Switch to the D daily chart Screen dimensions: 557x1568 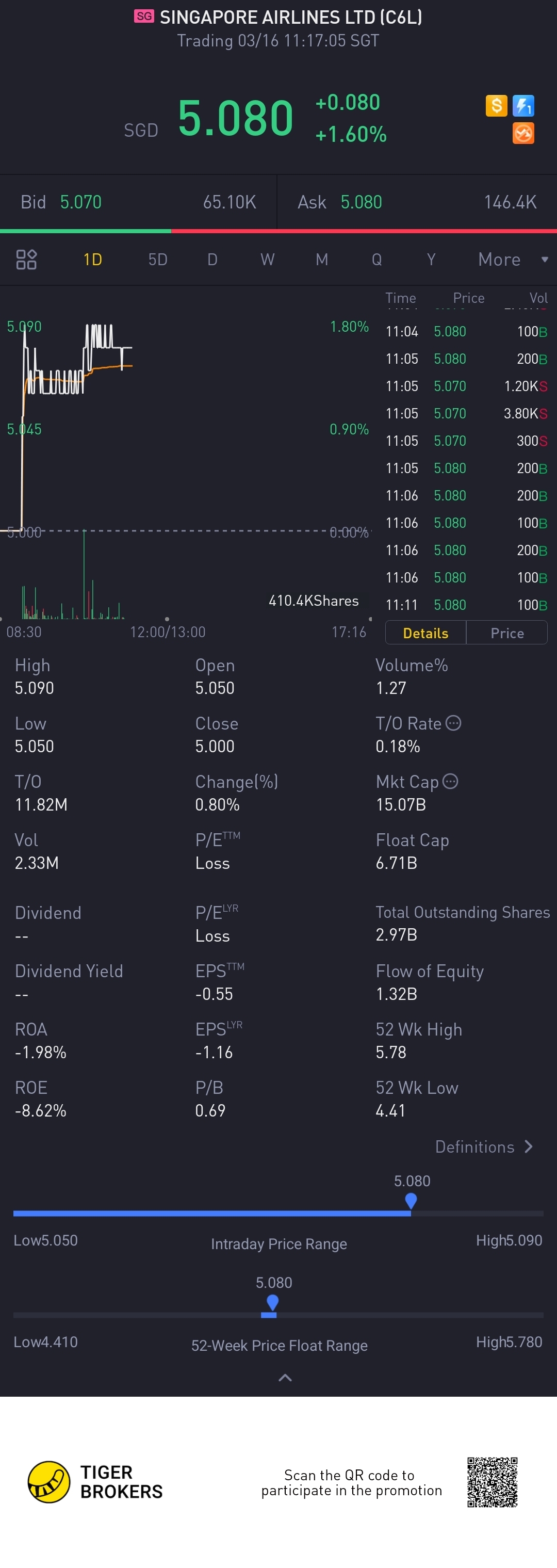tap(212, 260)
